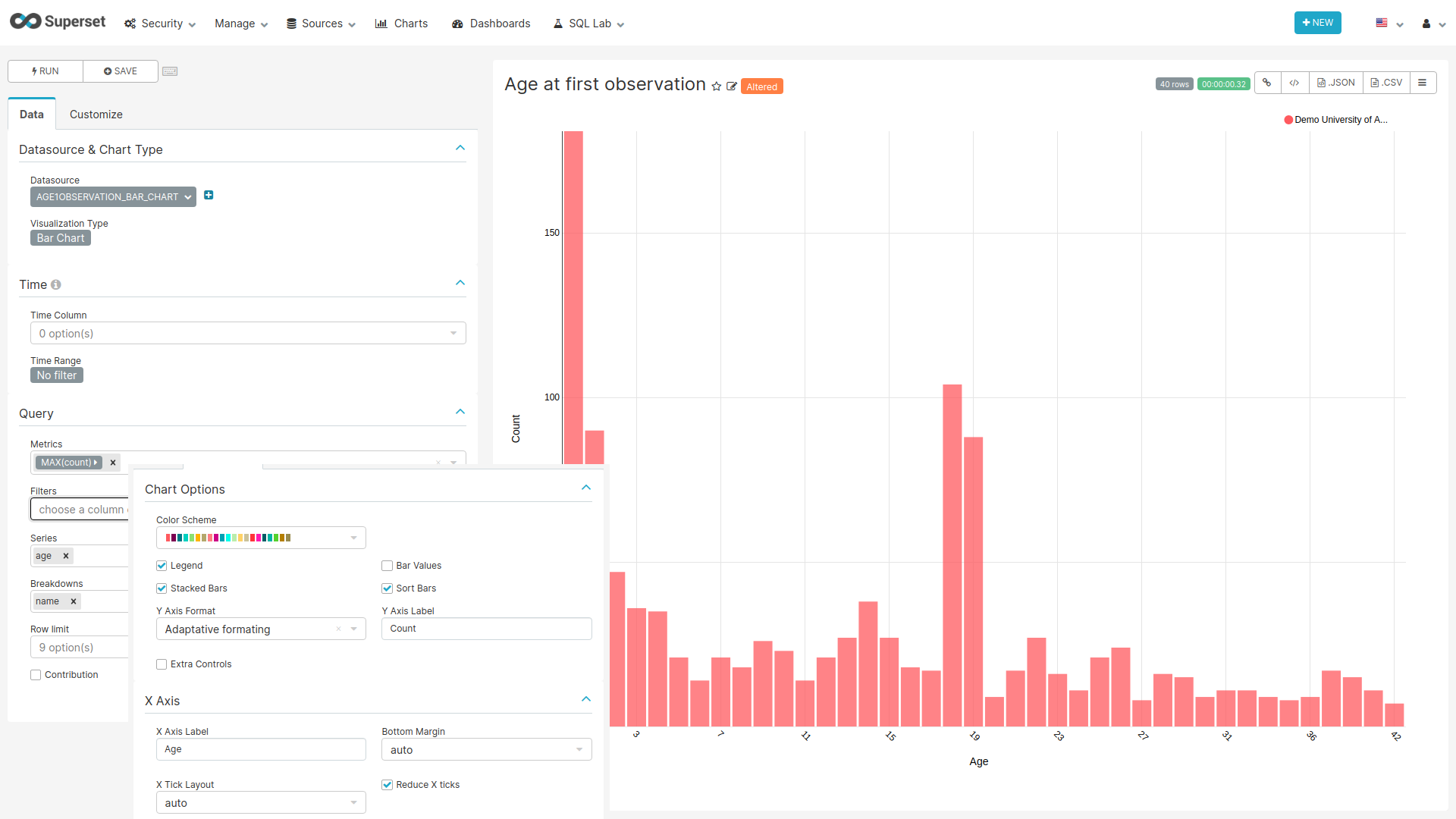This screenshot has height=819, width=1456.
Task: Collapse the Query section
Action: click(x=460, y=412)
